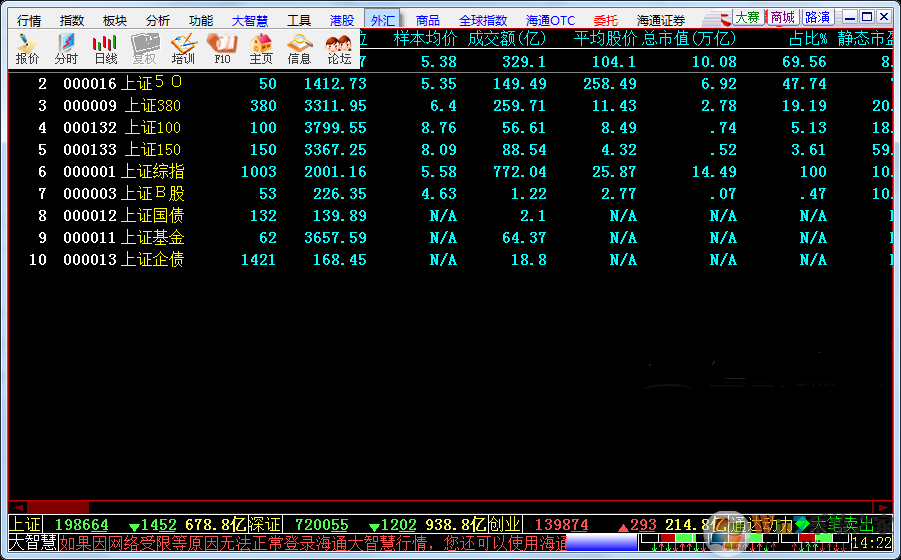Image resolution: width=901 pixels, height=560 pixels.
Task: Click the 创业 status bar label
Action: point(505,524)
